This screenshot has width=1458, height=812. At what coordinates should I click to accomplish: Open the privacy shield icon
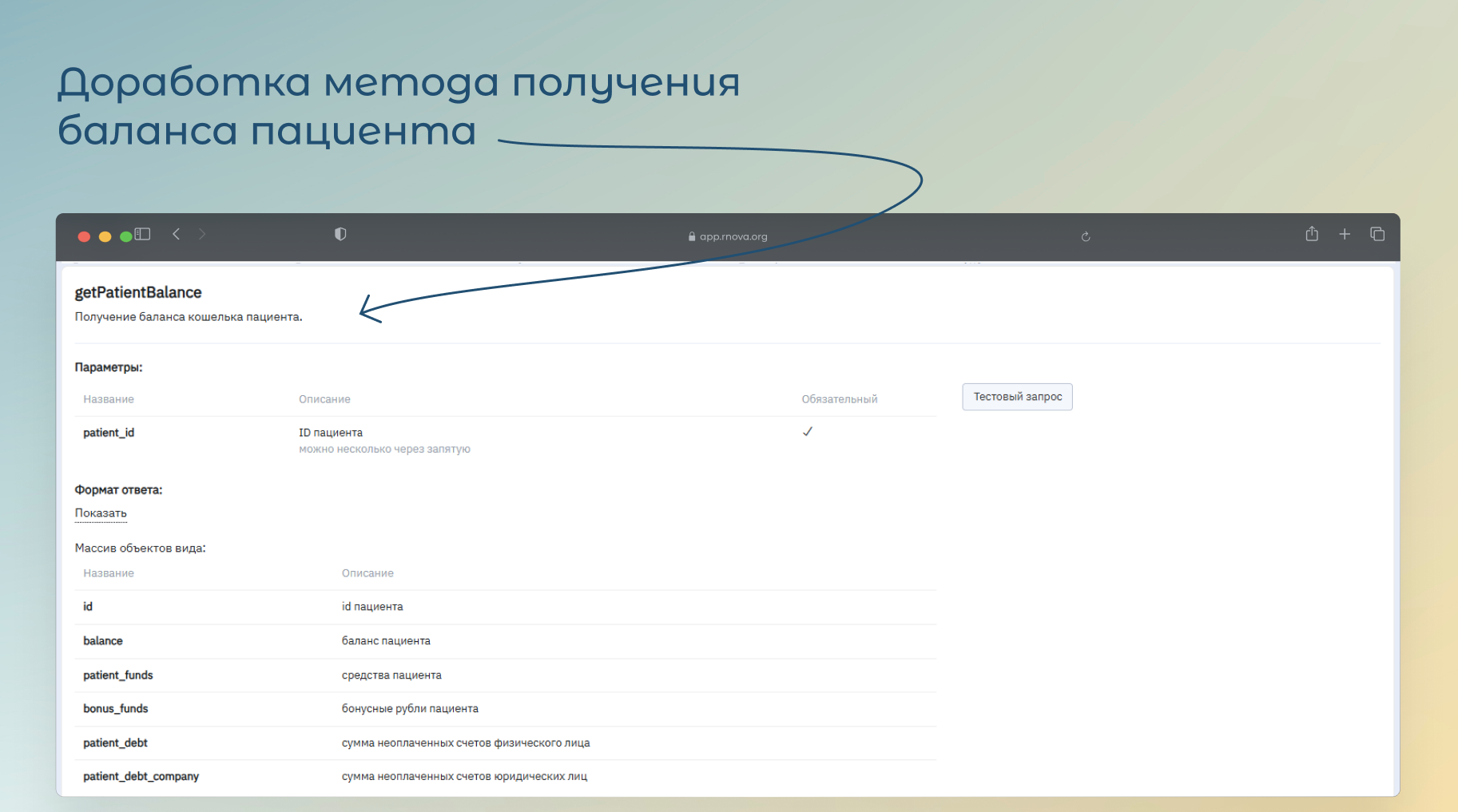coord(340,234)
